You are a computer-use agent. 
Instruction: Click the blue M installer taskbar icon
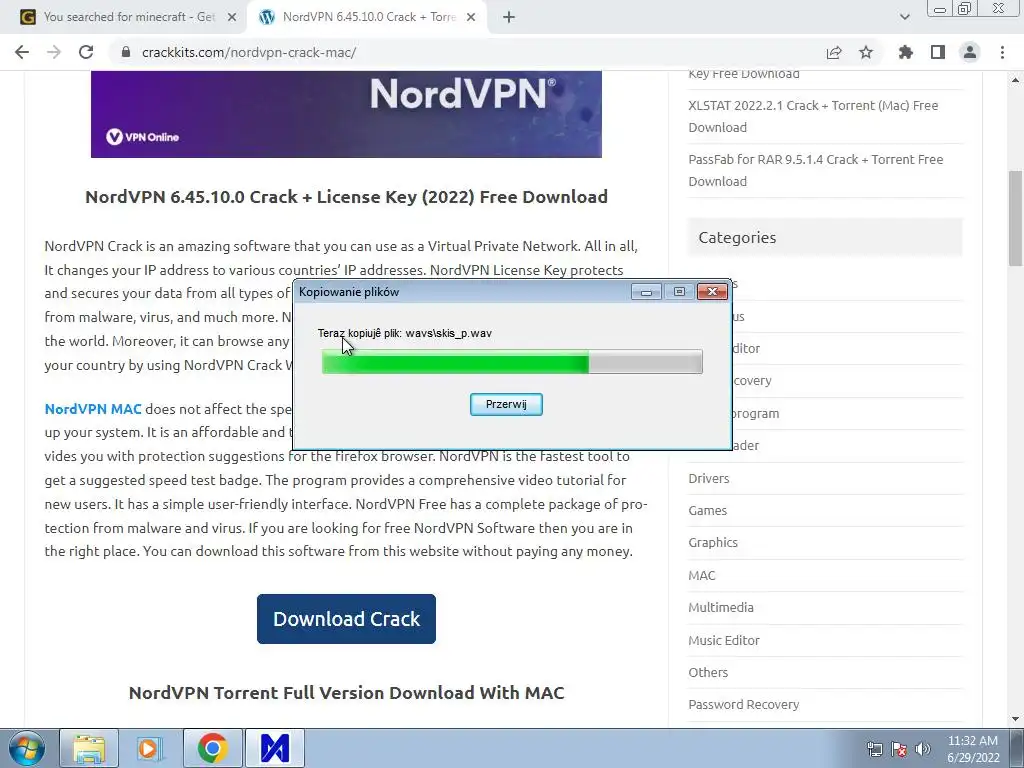[275, 748]
